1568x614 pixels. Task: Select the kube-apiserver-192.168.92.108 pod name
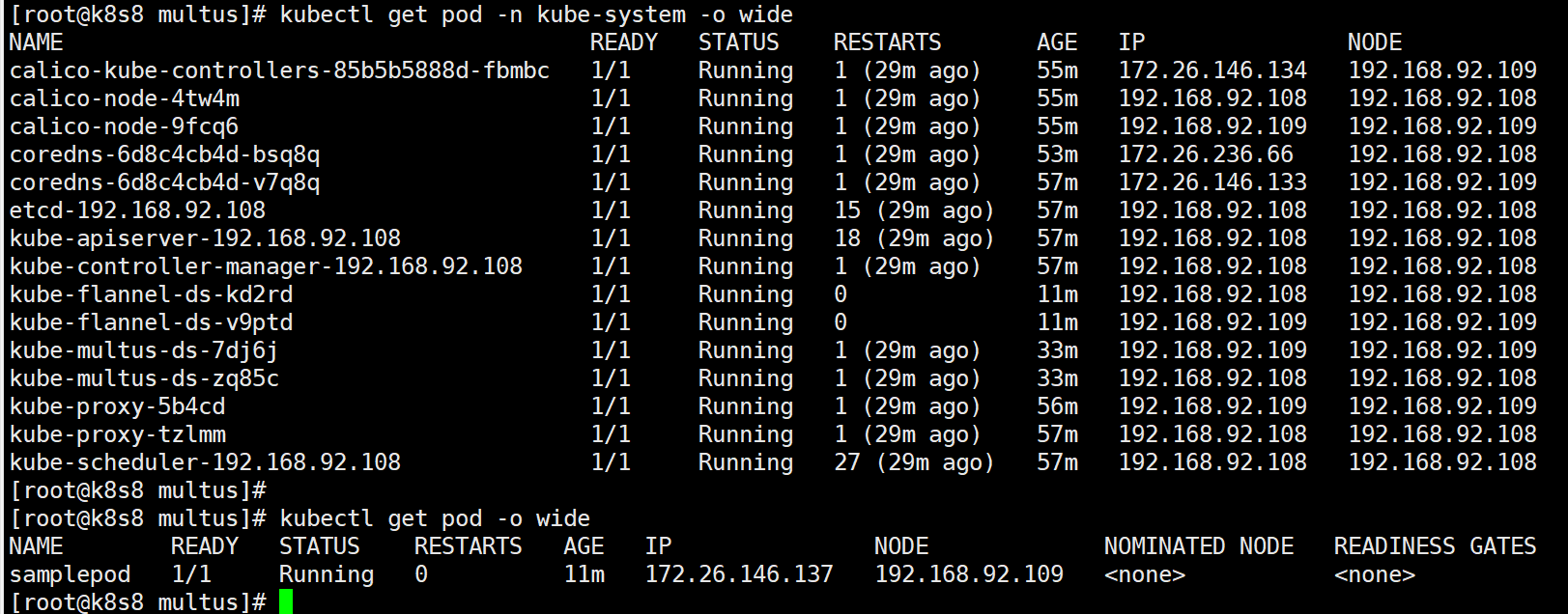click(205, 238)
